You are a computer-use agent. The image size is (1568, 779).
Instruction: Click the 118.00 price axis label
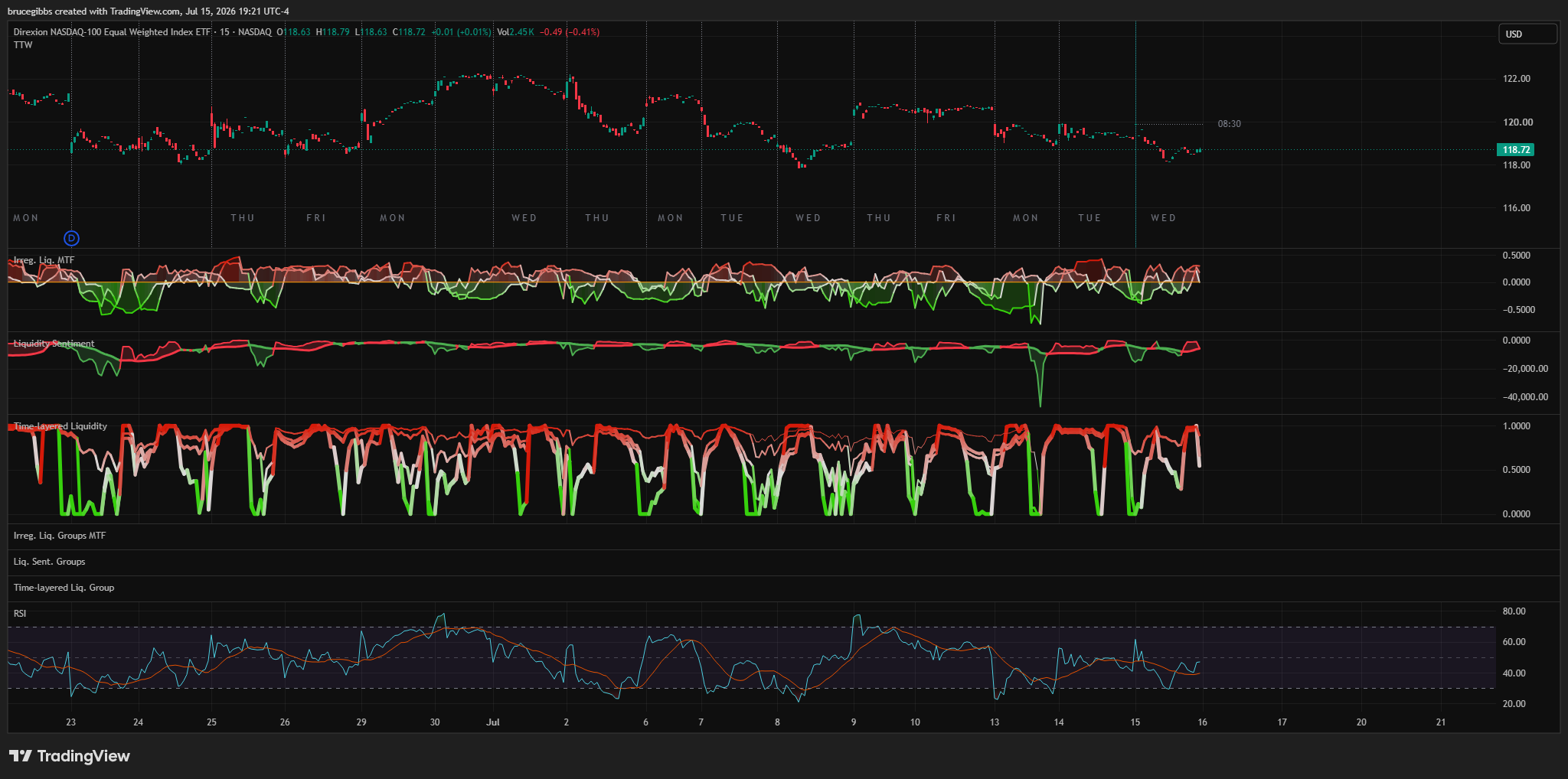1517,165
